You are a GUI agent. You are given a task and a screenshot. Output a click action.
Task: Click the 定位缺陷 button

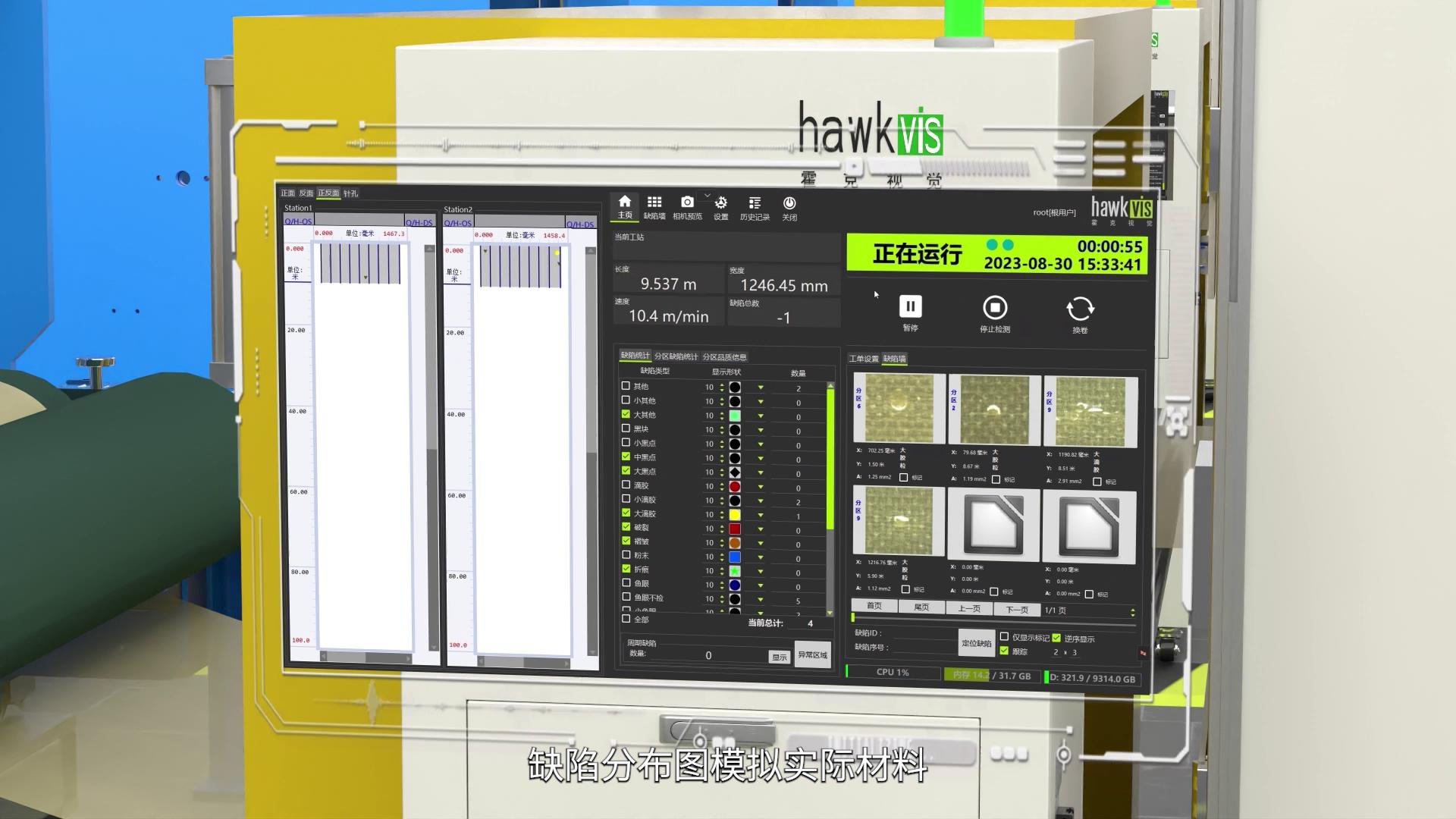(x=976, y=643)
